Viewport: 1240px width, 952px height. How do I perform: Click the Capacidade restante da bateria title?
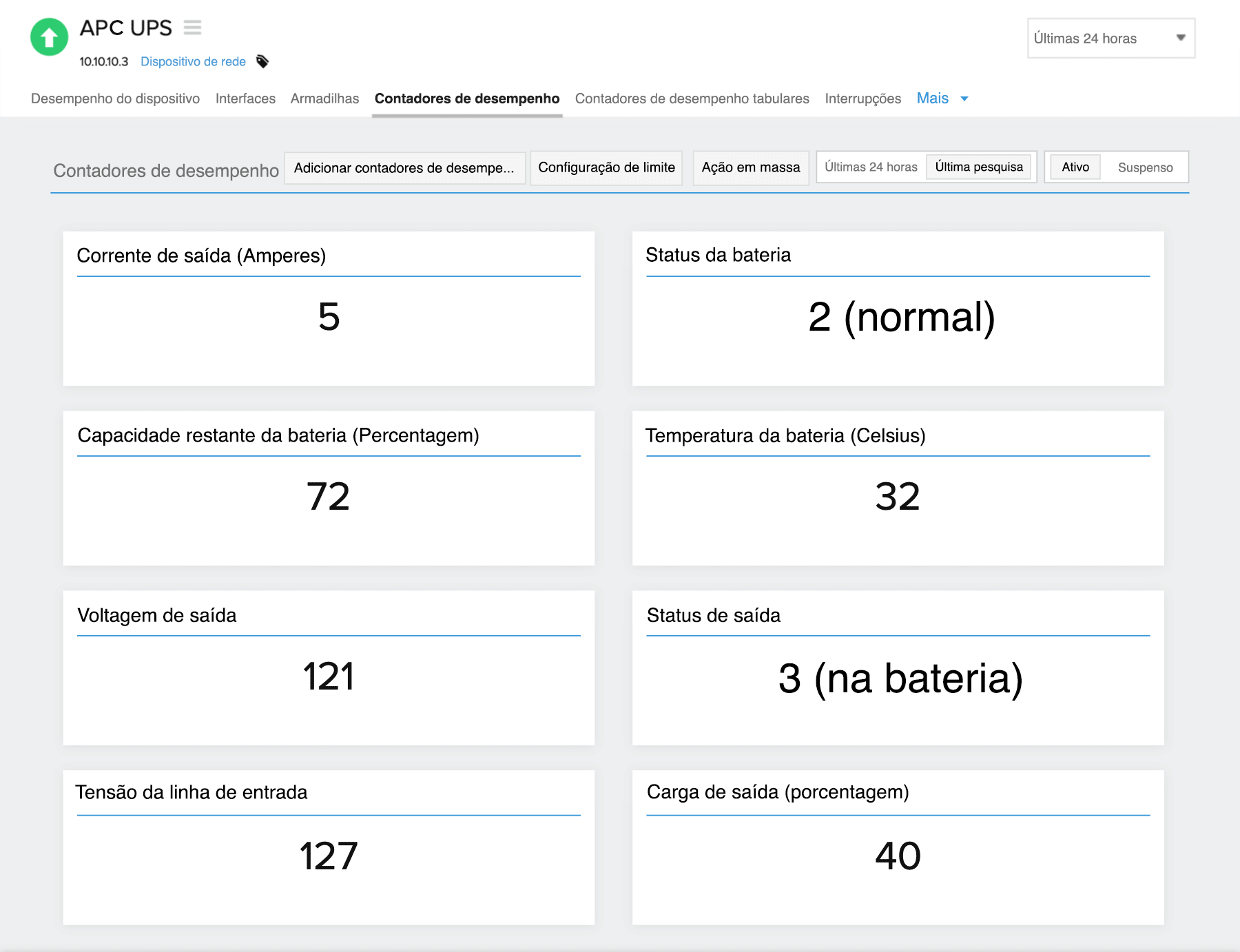pyautogui.click(x=278, y=435)
